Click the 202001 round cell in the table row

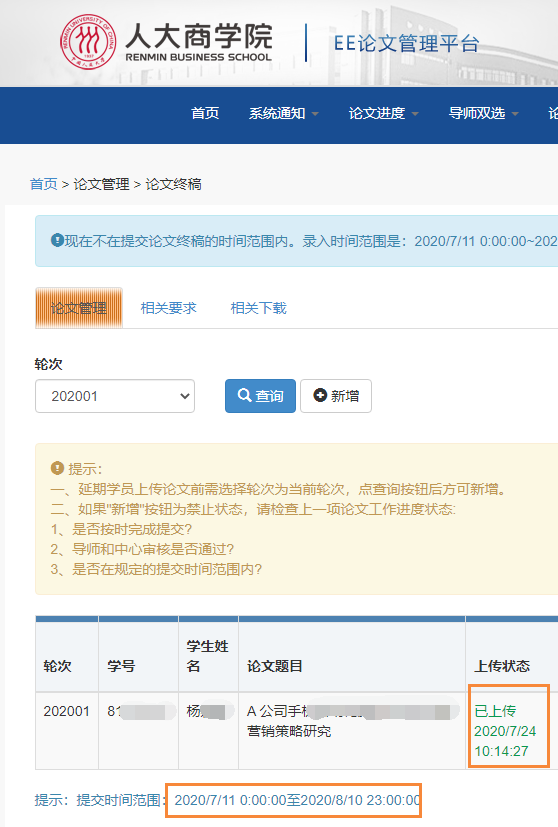click(66, 711)
